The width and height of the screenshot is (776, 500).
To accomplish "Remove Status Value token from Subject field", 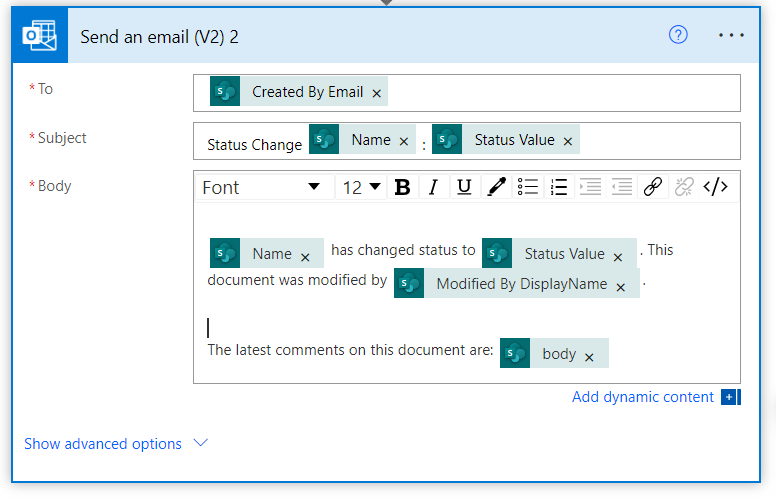I will [568, 142].
